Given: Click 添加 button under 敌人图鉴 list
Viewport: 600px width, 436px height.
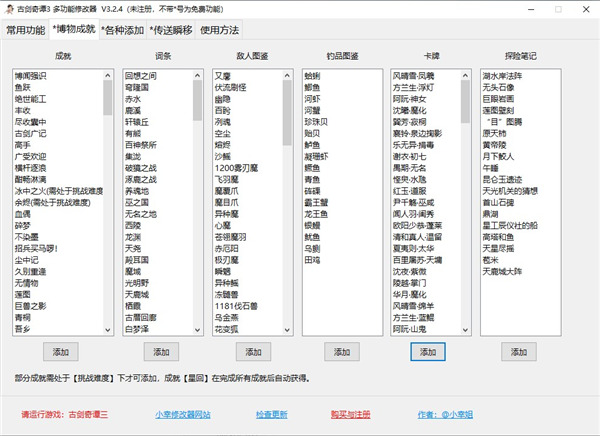Looking at the screenshot, I should coord(253,352).
